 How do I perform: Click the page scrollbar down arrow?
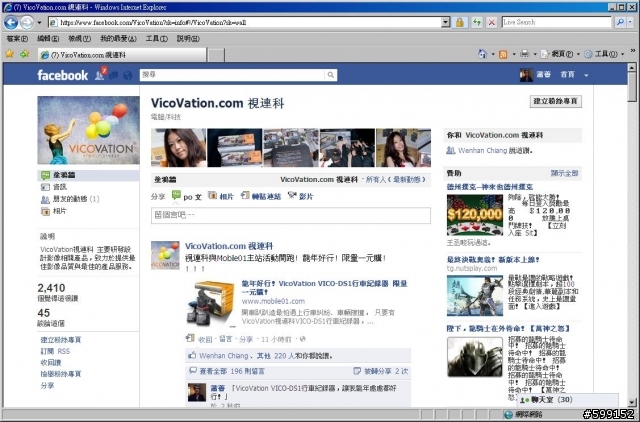click(632, 402)
